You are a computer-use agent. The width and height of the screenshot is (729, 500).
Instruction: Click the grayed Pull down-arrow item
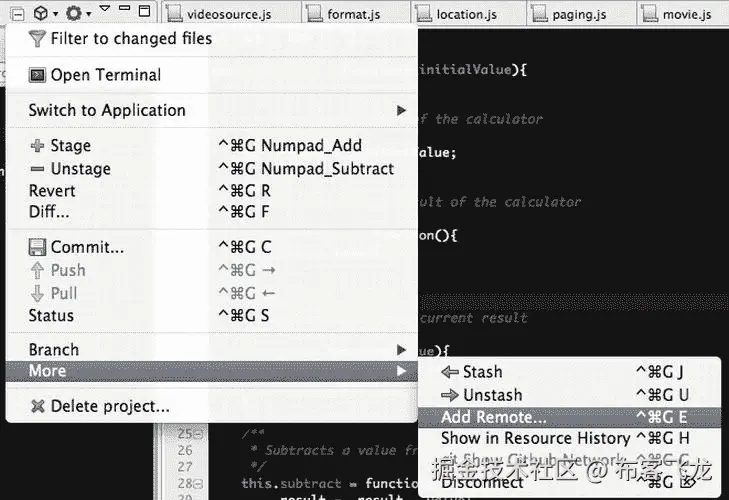point(212,293)
